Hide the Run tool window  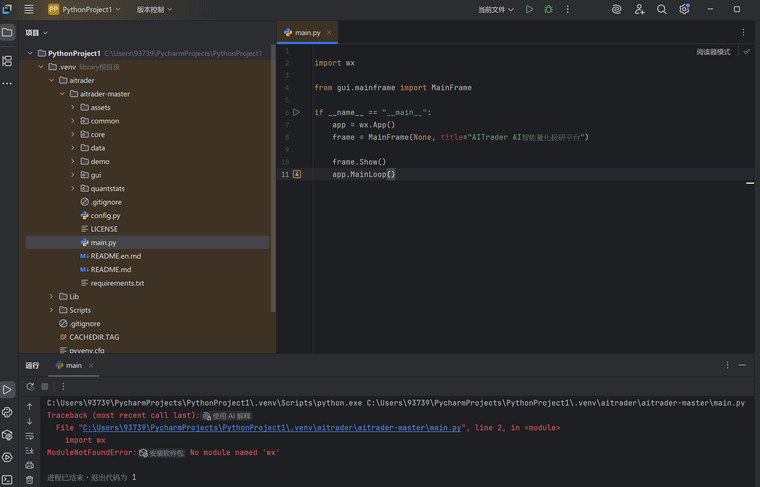click(x=742, y=365)
